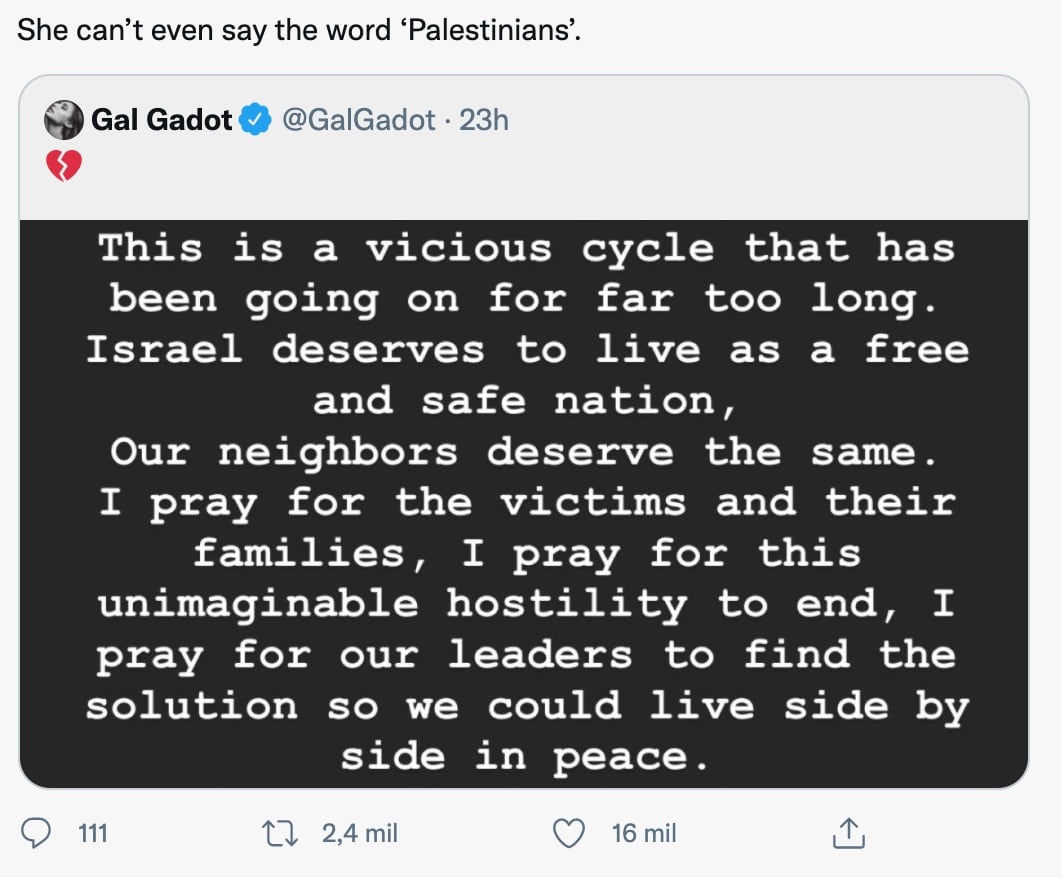Click the reply speech bubble icon

pyautogui.click(x=36, y=833)
